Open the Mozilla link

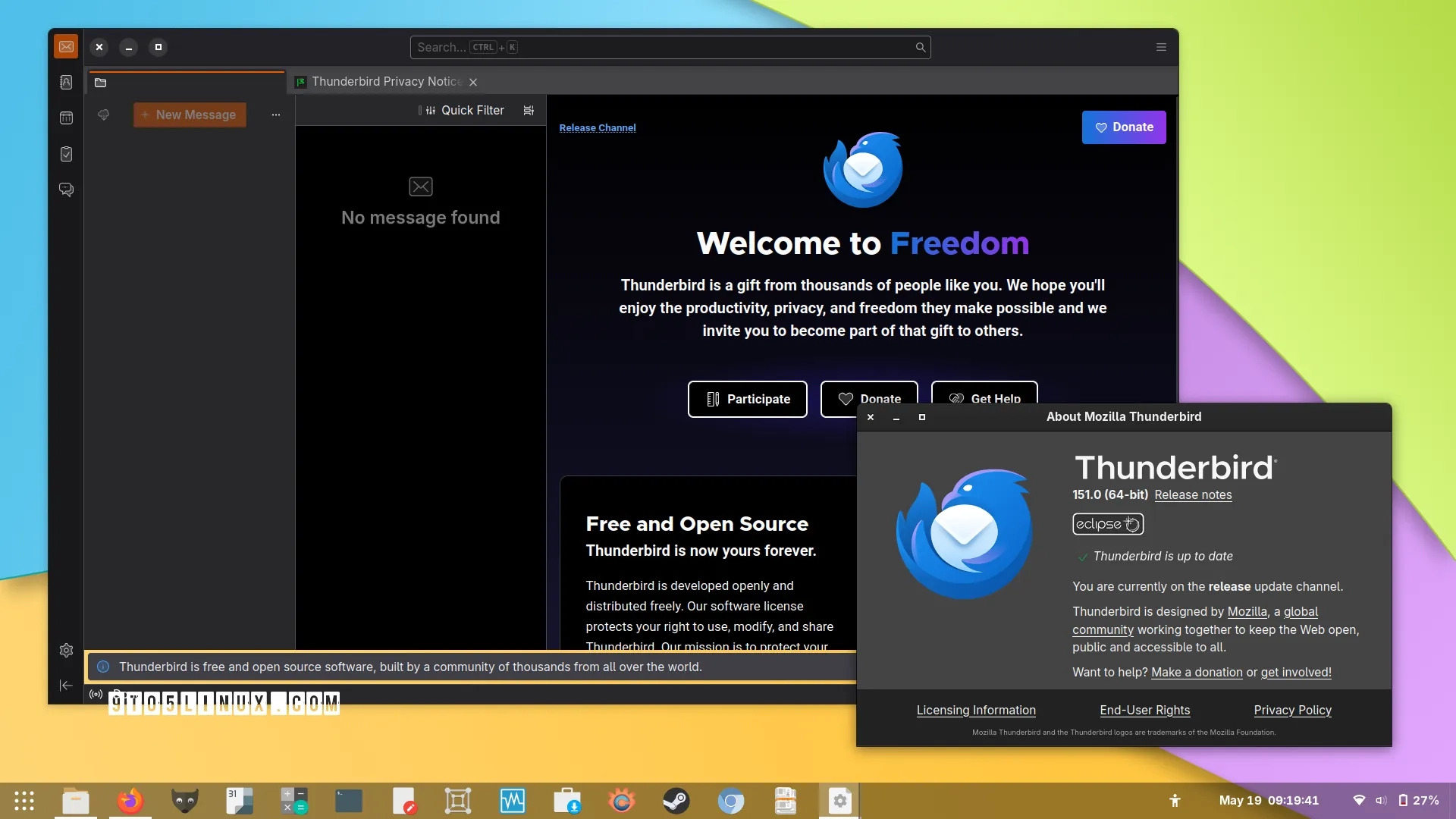coord(1247,611)
